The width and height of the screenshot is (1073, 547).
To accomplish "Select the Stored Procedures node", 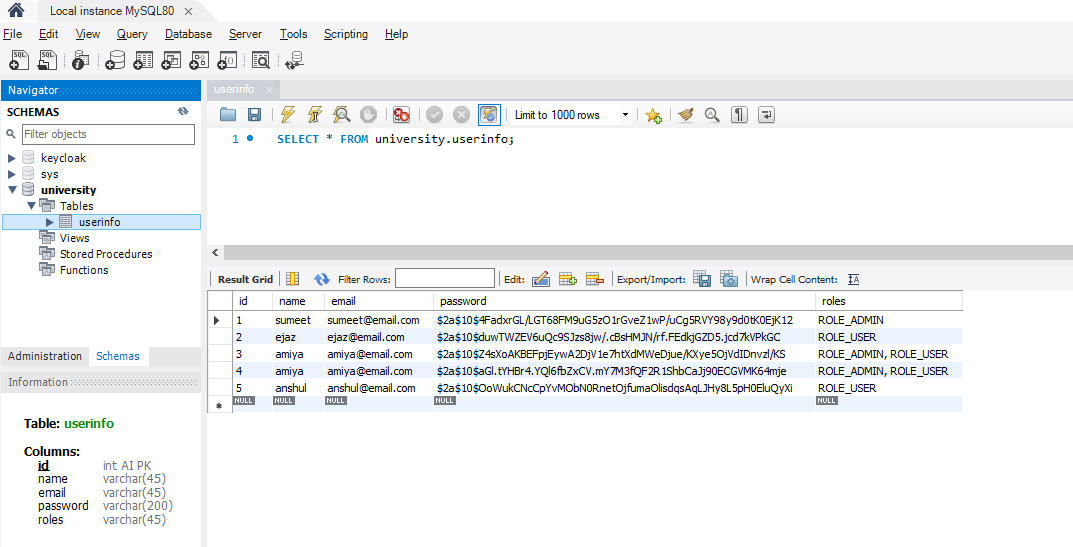I will point(106,254).
